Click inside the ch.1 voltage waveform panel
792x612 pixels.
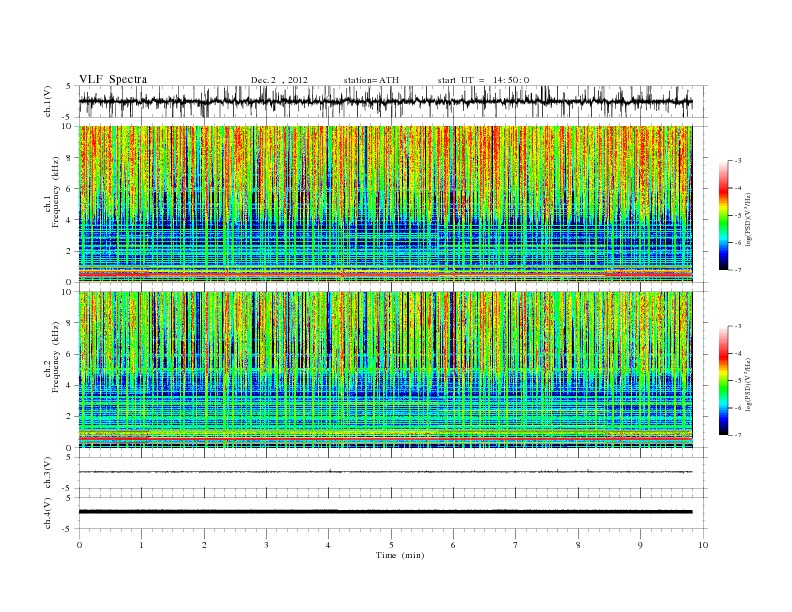coord(392,101)
